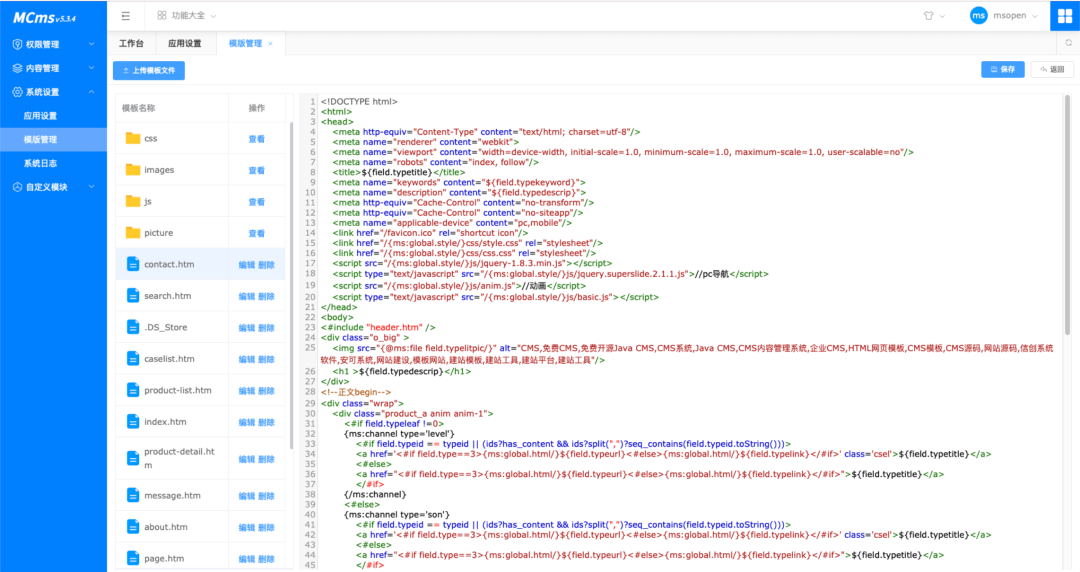This screenshot has width=1080, height=572.
Task: Select 模版管理 in the sidebar
Action: [53, 139]
